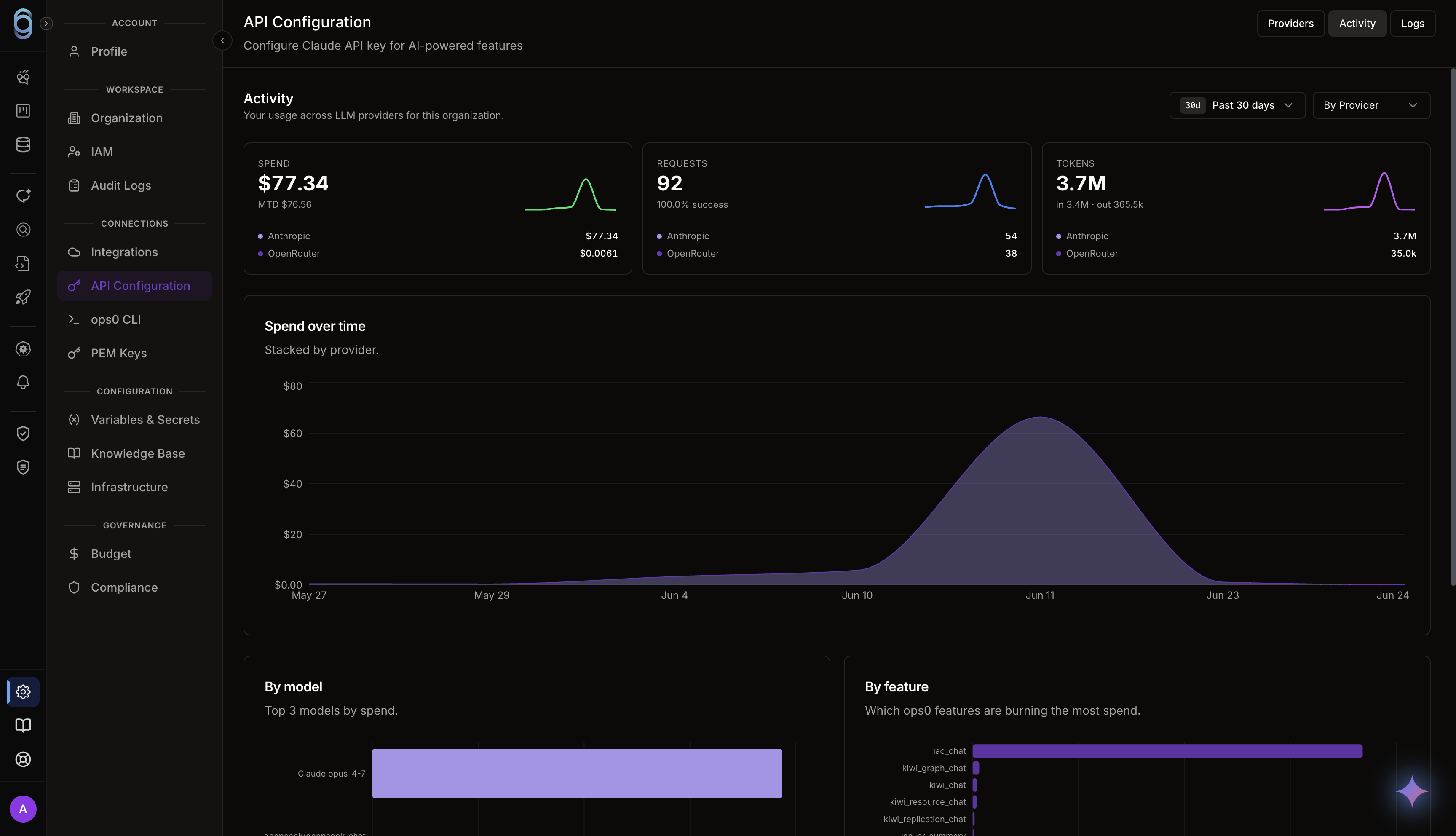
Task: Open the book docs icon near bottom
Action: pyautogui.click(x=23, y=725)
